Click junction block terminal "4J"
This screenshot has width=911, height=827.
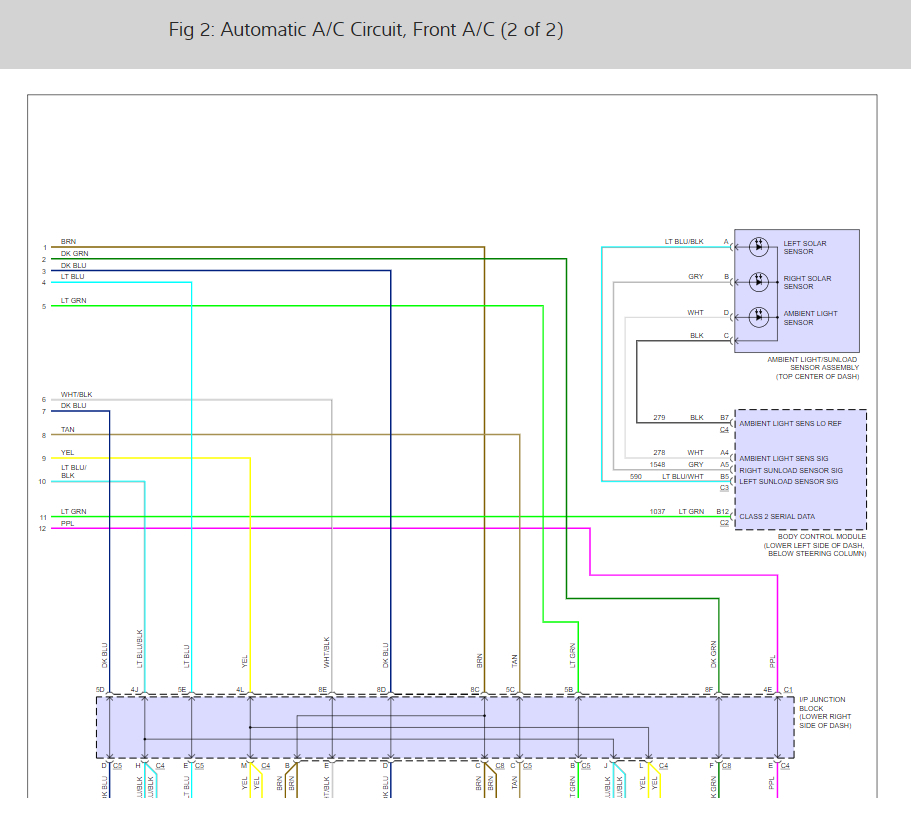[x=134, y=690]
